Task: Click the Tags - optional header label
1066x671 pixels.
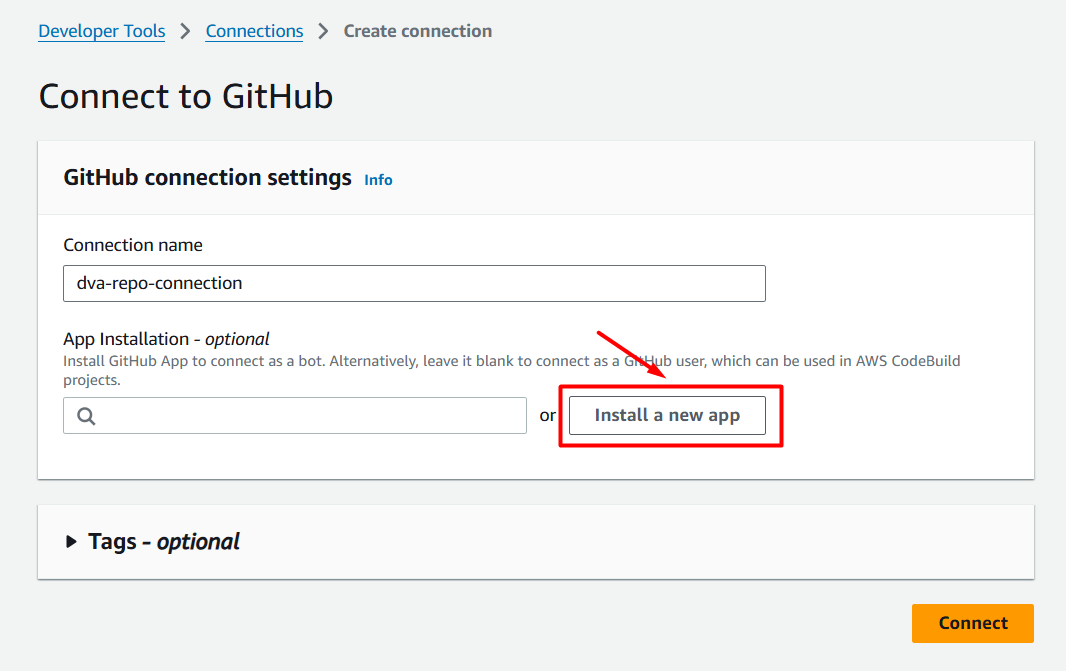Action: click(164, 542)
